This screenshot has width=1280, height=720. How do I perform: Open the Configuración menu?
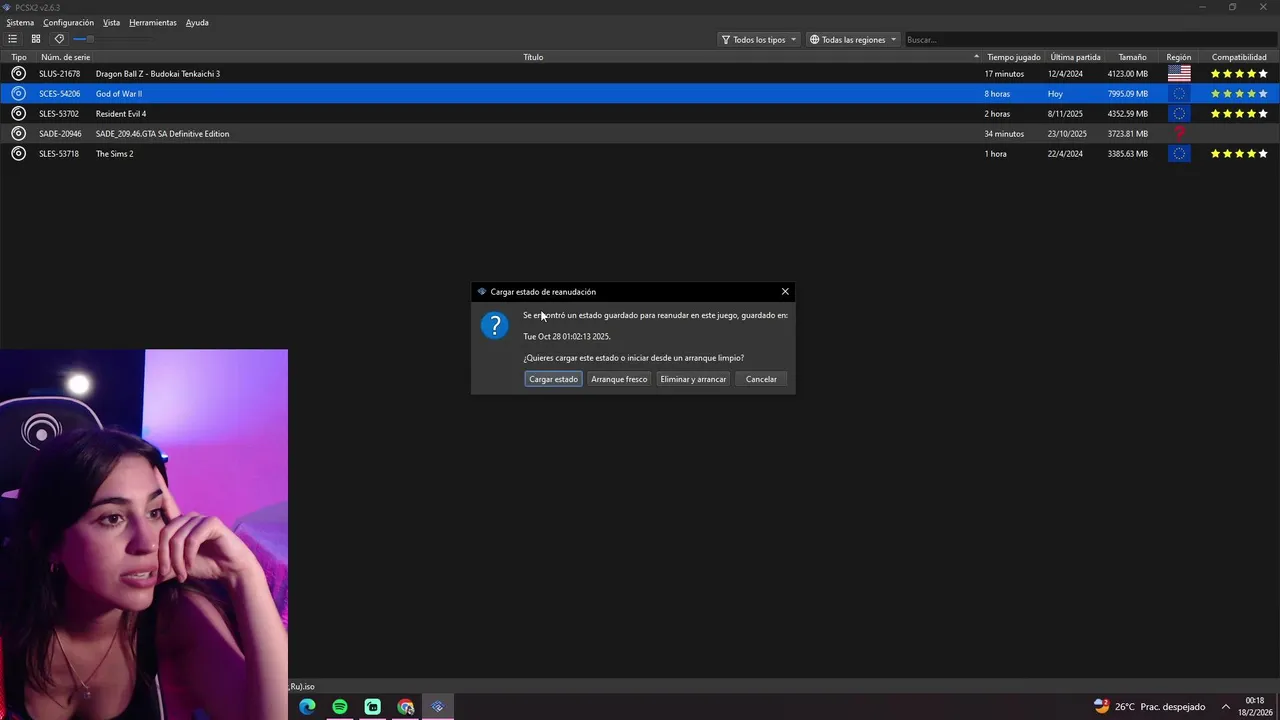pyautogui.click(x=68, y=22)
